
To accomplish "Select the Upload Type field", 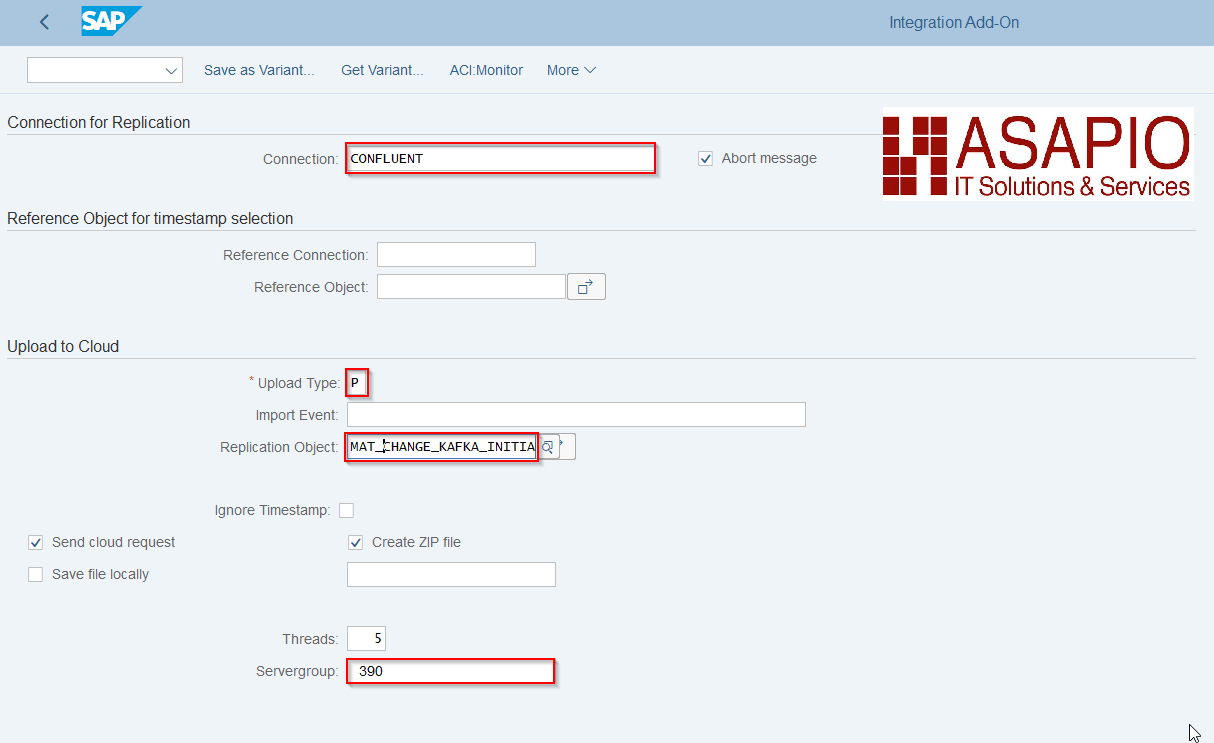I will [357, 382].
